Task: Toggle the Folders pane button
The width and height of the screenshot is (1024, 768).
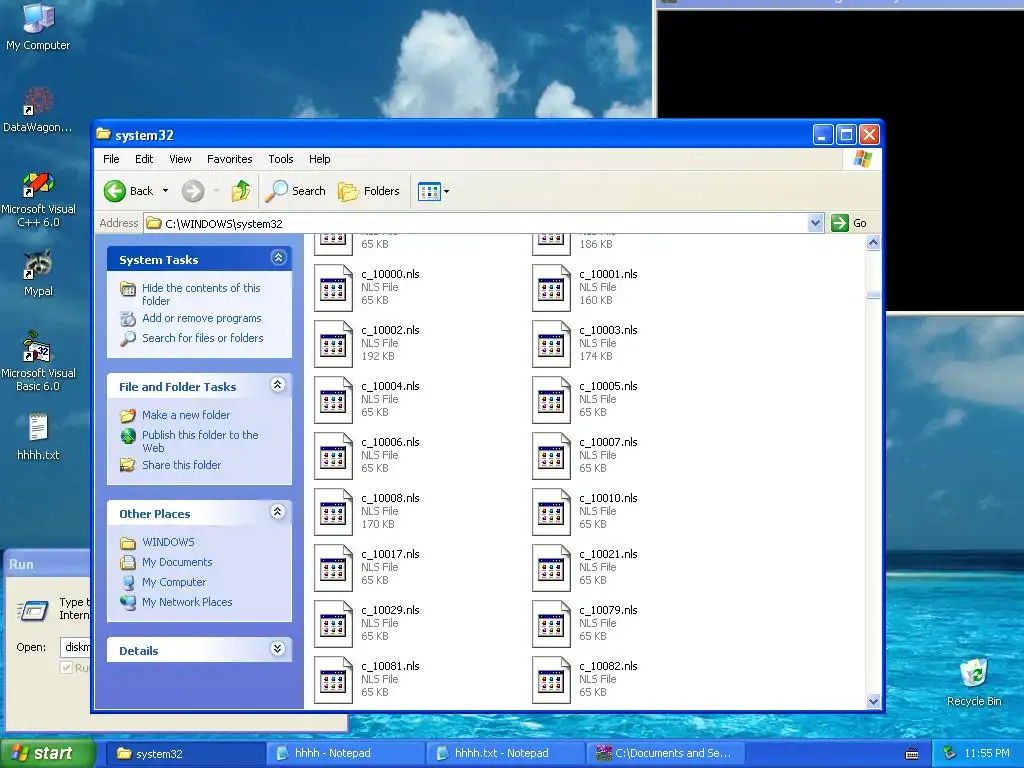Action: click(368, 191)
